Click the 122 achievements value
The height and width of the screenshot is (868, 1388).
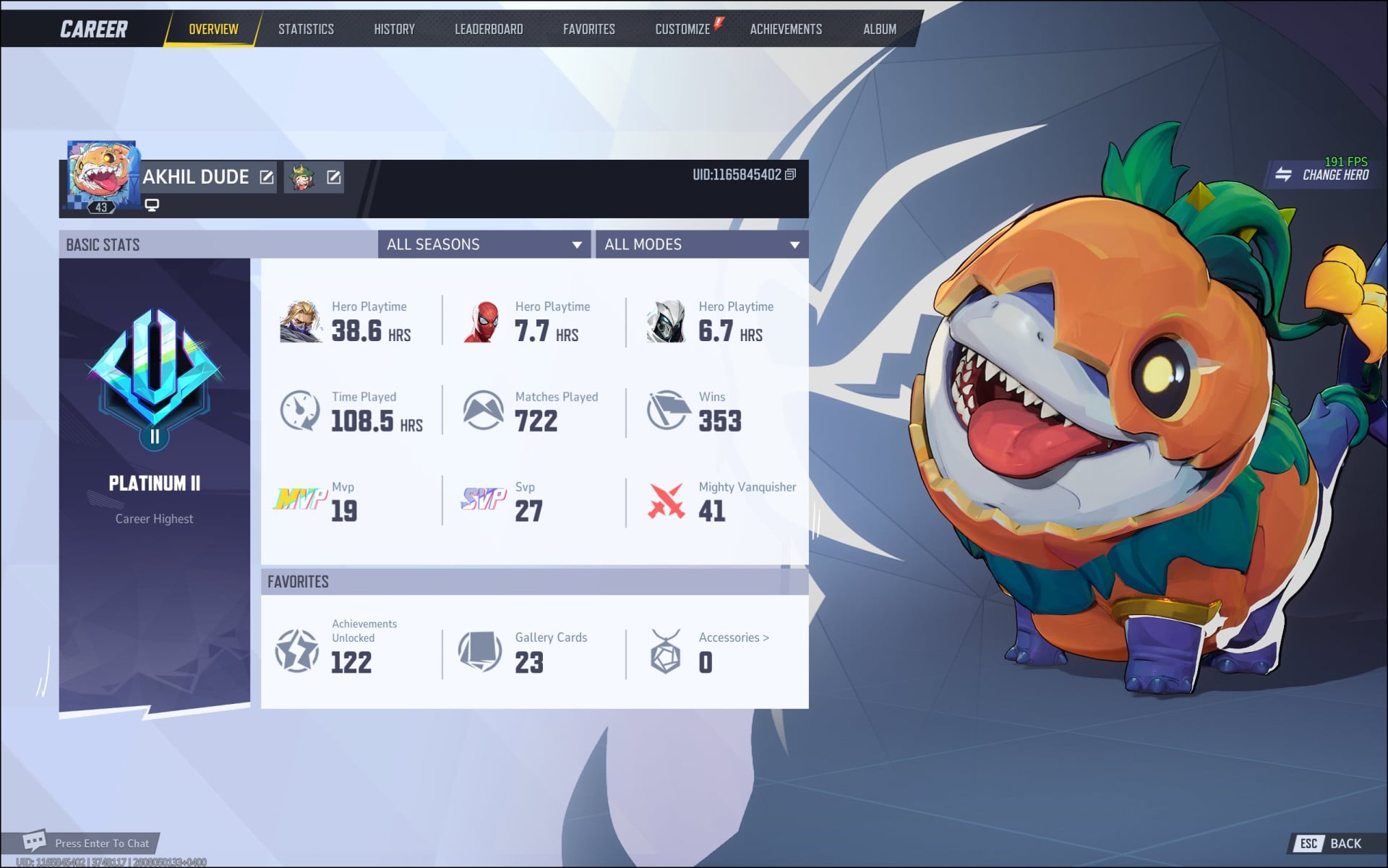(x=351, y=662)
